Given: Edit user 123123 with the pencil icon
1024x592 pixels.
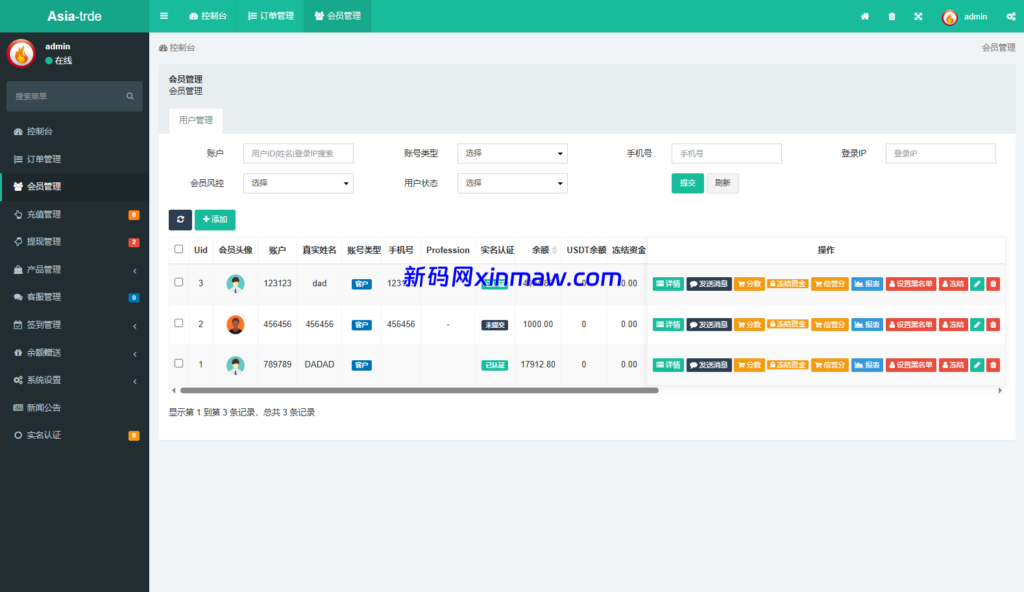Looking at the screenshot, I should tap(977, 284).
